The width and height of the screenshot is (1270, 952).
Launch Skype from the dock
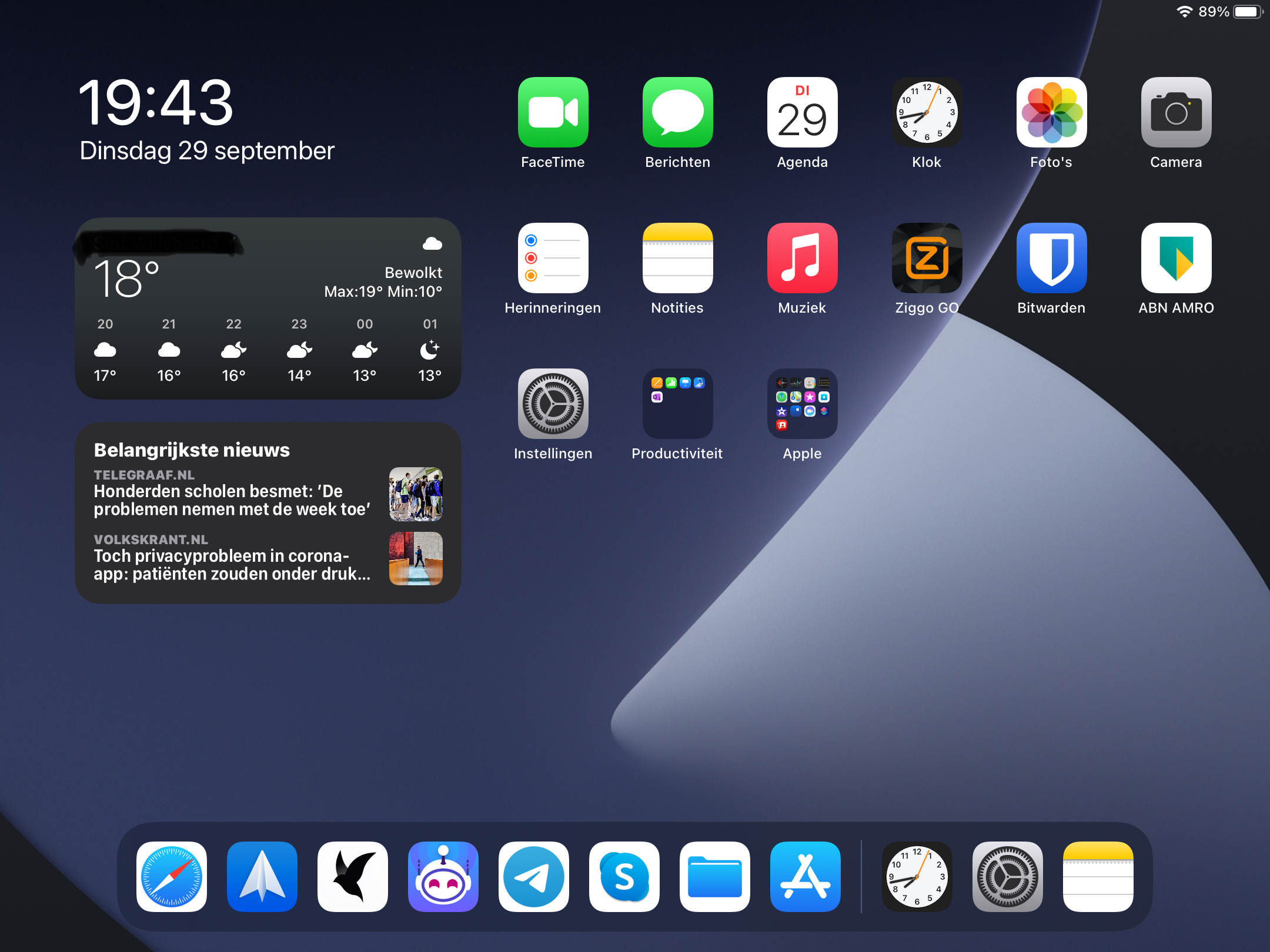624,876
